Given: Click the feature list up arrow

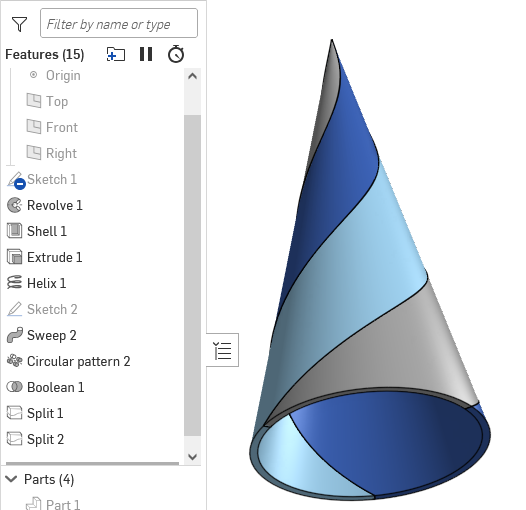Looking at the screenshot, I should 193,76.
